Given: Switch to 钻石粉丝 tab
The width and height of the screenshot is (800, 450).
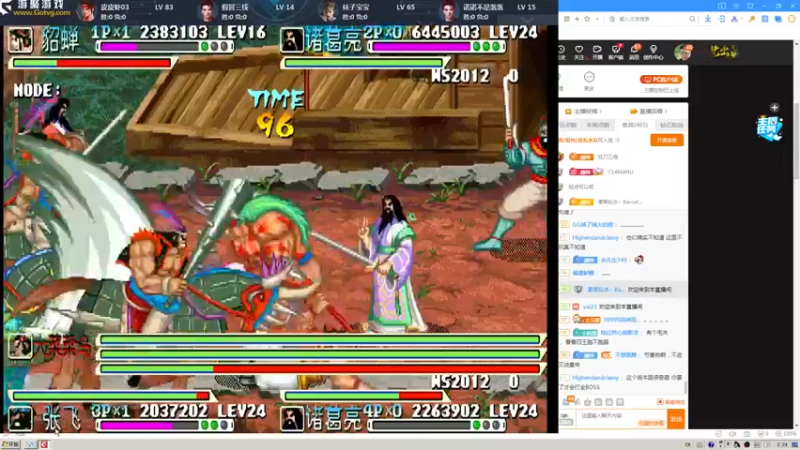Looking at the screenshot, I should [x=671, y=125].
